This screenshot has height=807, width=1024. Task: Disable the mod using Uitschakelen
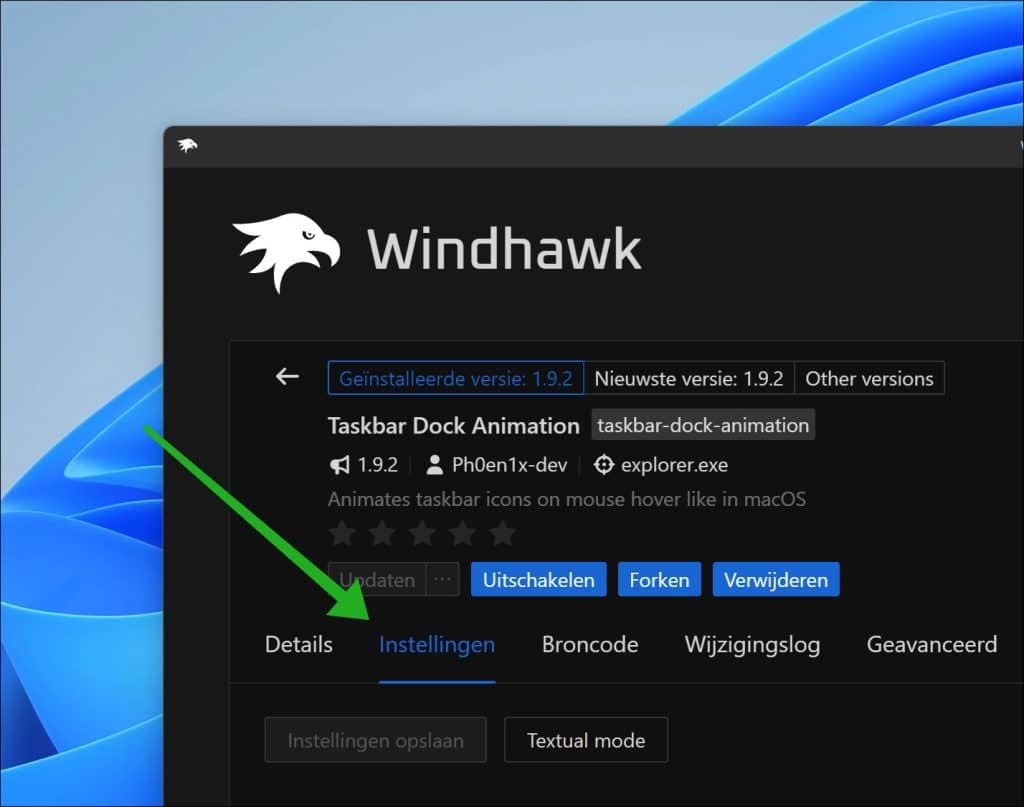(x=538, y=579)
